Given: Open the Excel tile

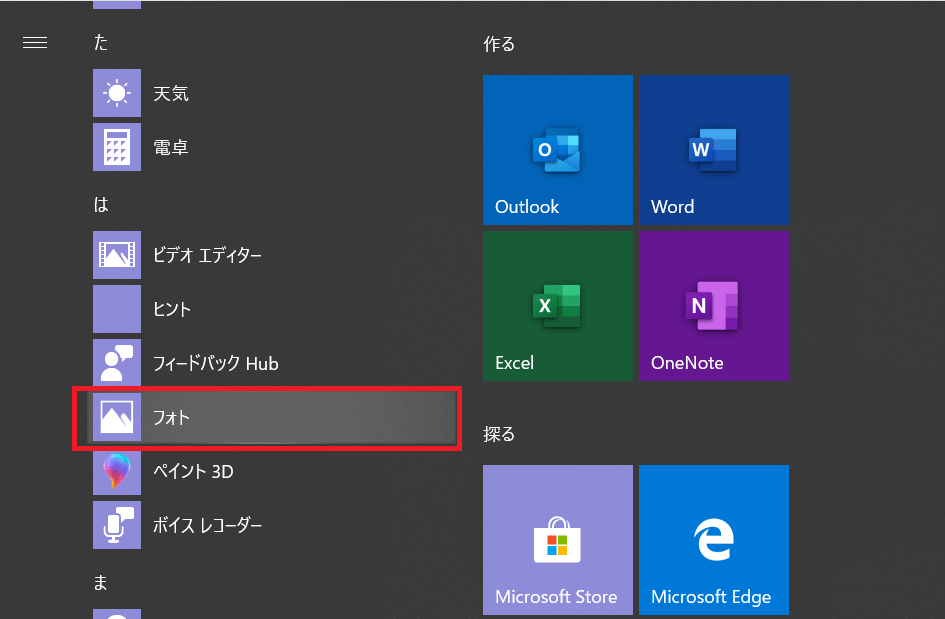Looking at the screenshot, I should click(557, 306).
